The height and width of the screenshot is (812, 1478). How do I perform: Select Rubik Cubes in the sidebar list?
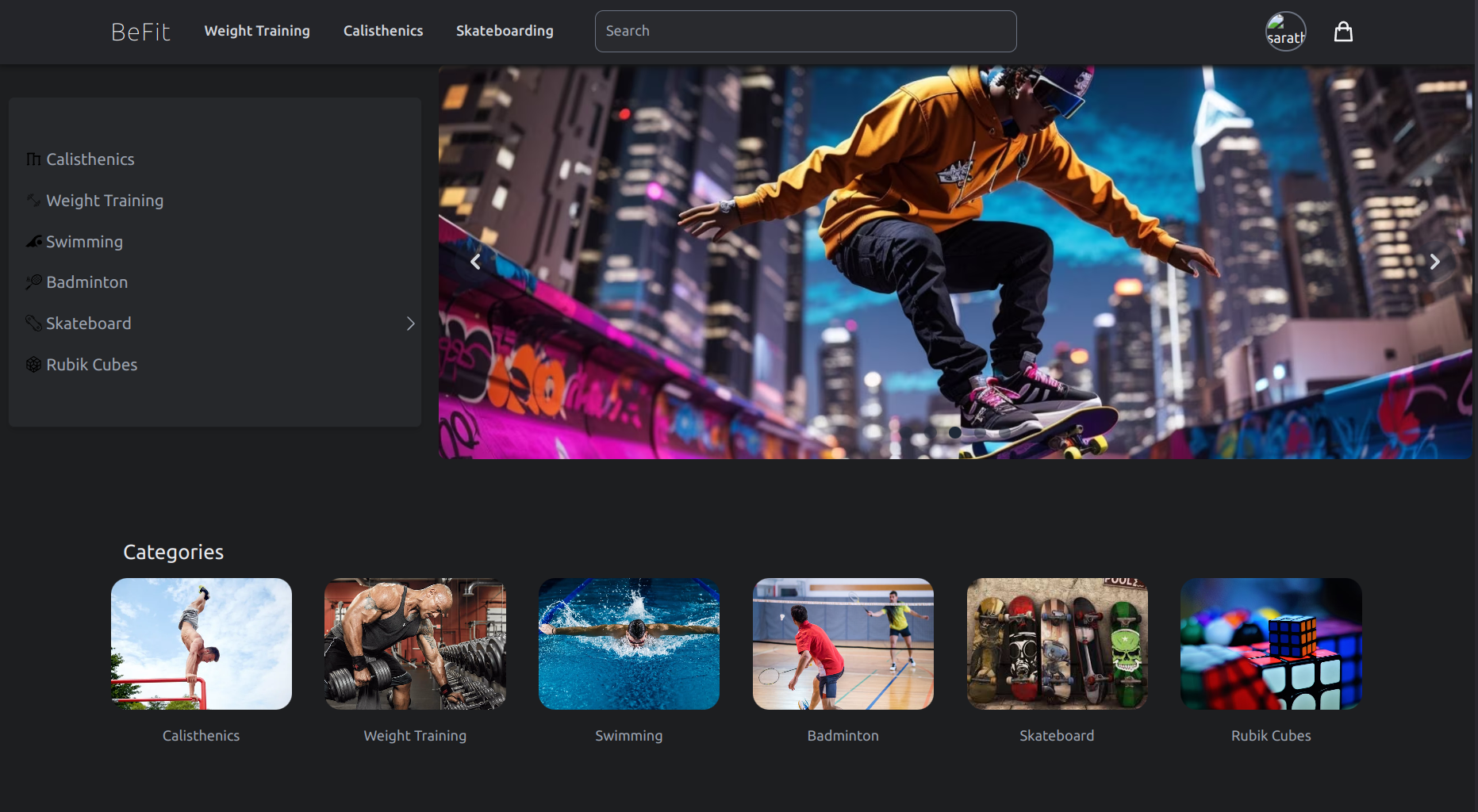coord(92,365)
